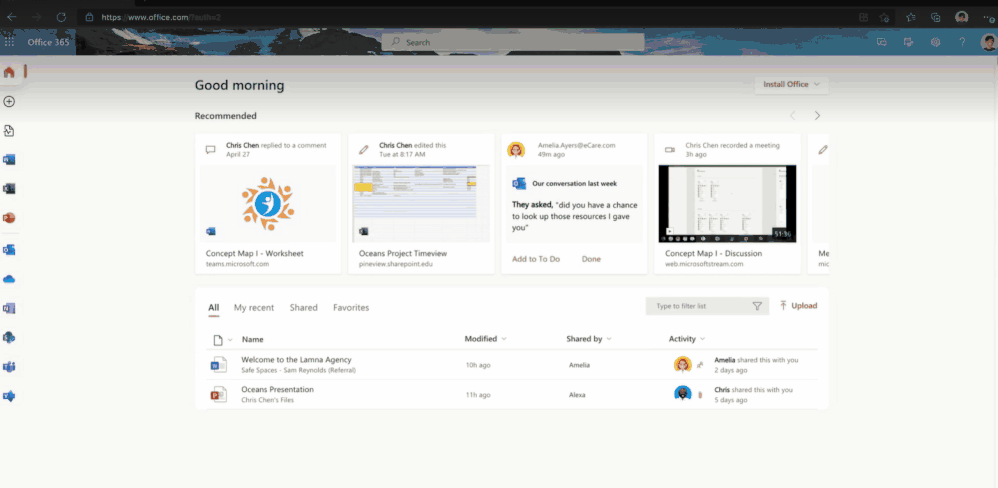Launch Excel from the left sidebar

[9, 189]
